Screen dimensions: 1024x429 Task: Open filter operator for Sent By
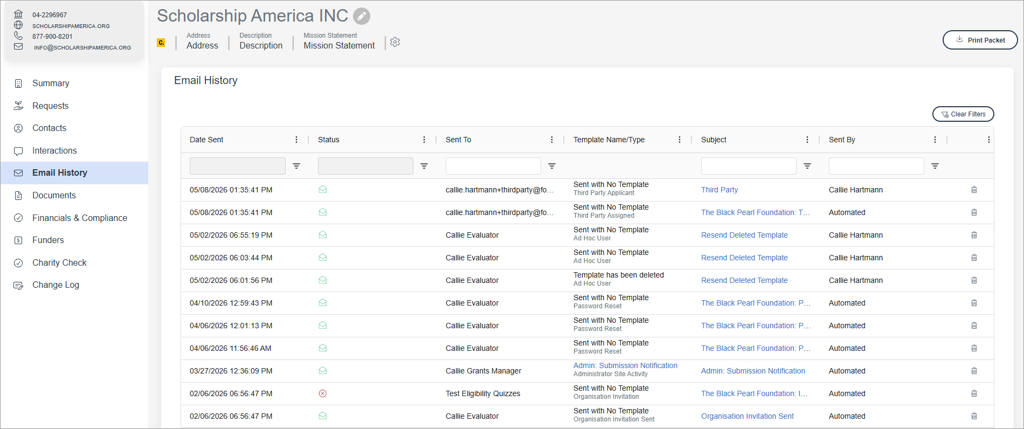[935, 166]
